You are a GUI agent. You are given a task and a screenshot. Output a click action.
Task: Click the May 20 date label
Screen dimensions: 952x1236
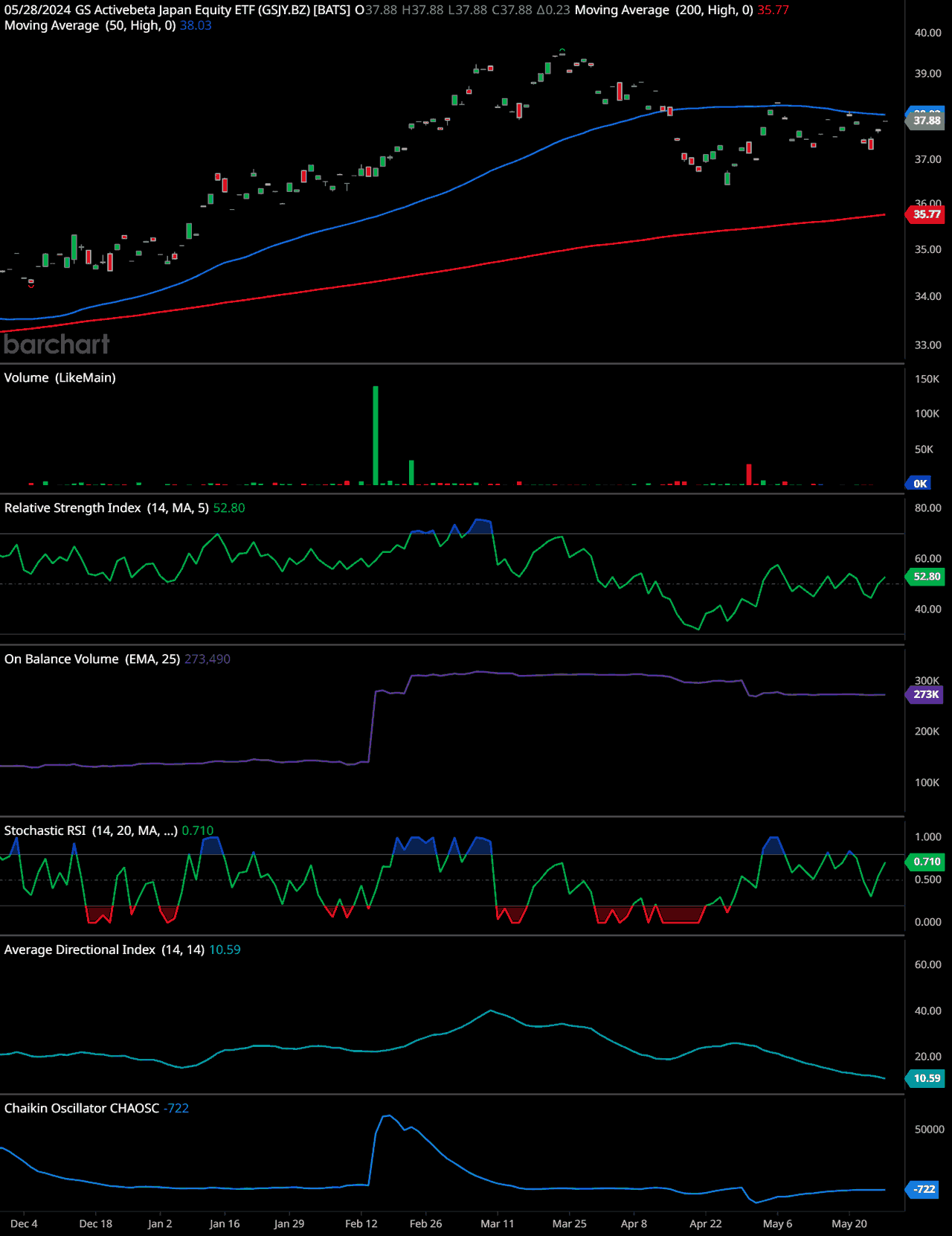[x=849, y=1223]
